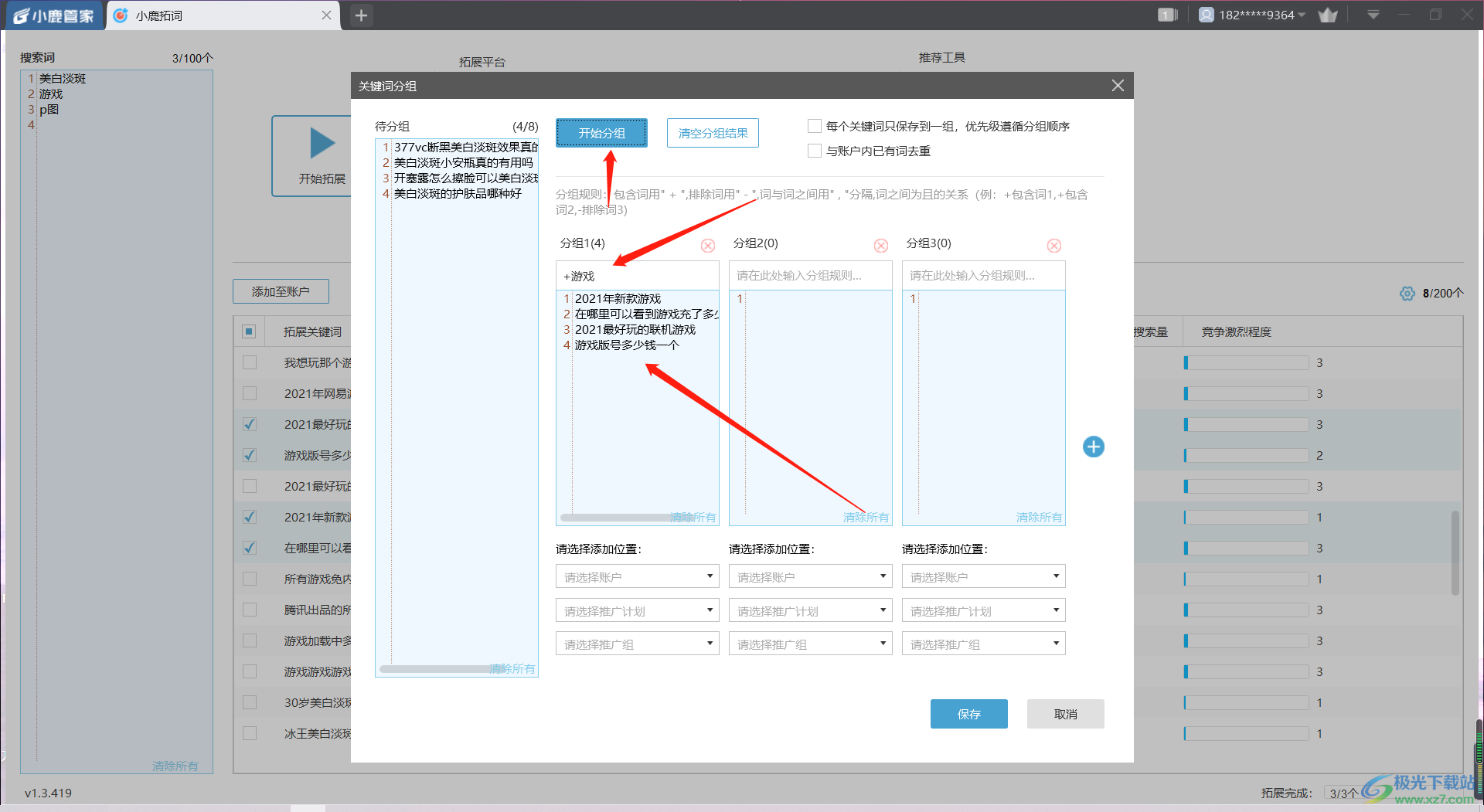Viewport: 1484px width, 812px height.
Task: Click 清除所有 link in 分组3 list
Action: (x=1040, y=517)
